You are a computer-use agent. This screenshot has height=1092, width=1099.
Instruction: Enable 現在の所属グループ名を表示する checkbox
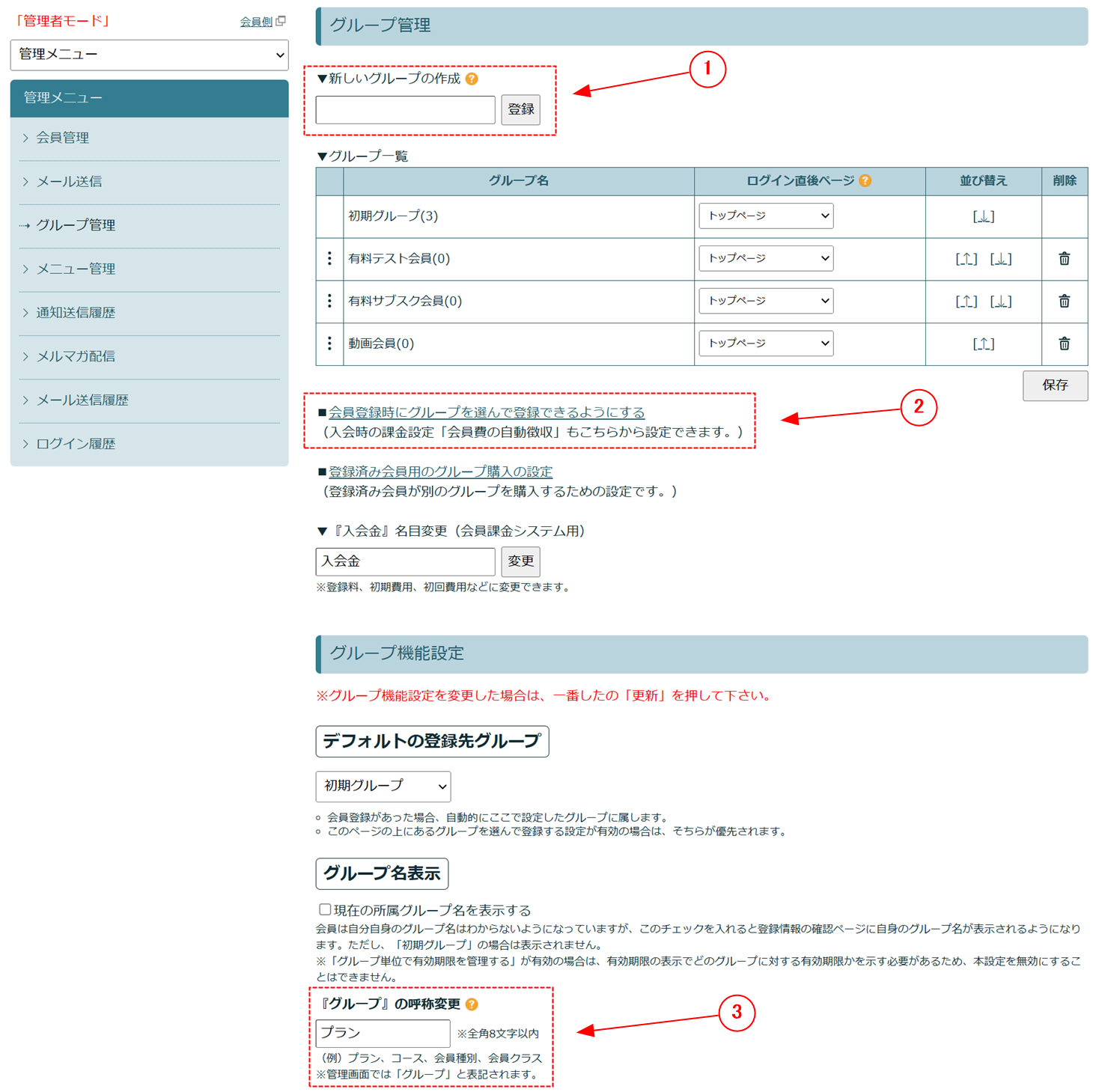(x=325, y=909)
